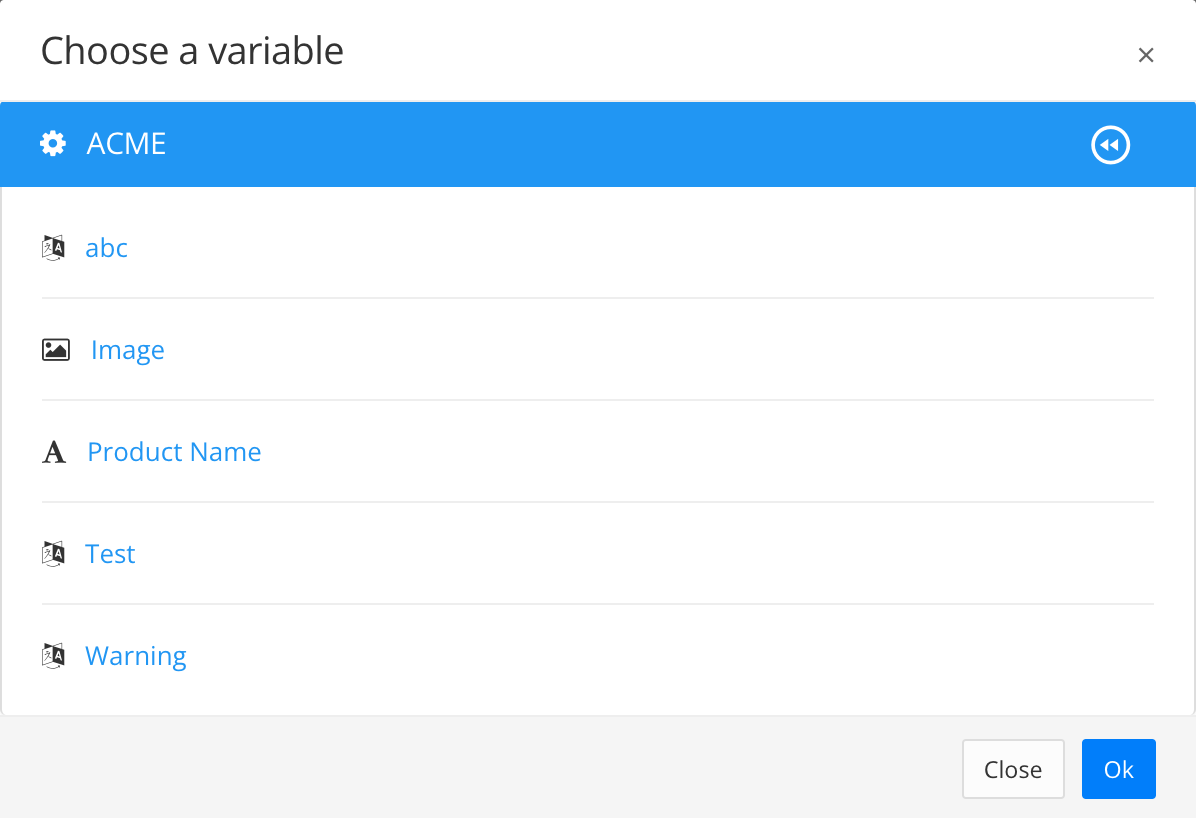Image resolution: width=1196 pixels, height=818 pixels.
Task: Select the Test variable
Action: pos(110,553)
